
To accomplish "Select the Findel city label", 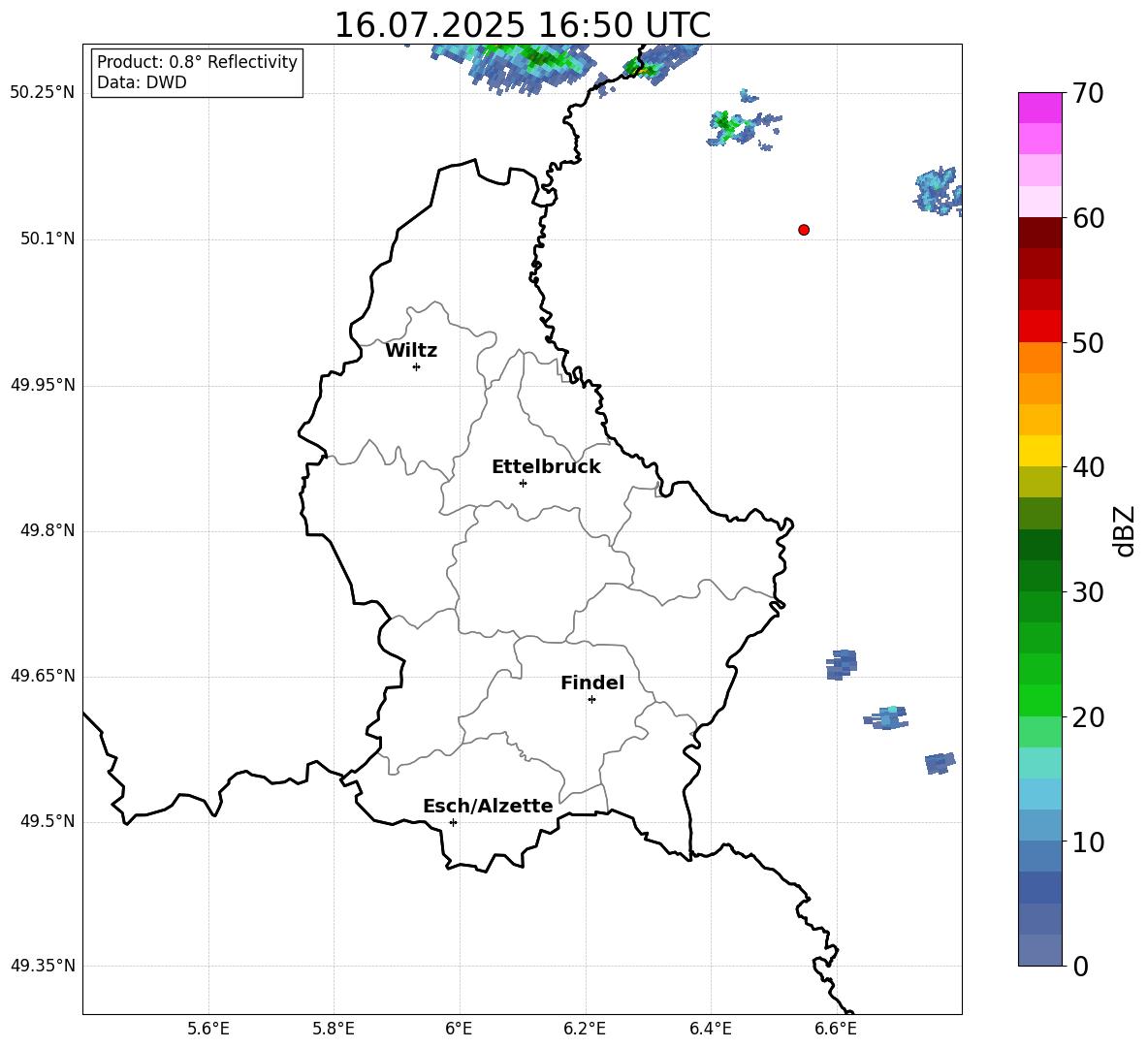I will pos(592,683).
